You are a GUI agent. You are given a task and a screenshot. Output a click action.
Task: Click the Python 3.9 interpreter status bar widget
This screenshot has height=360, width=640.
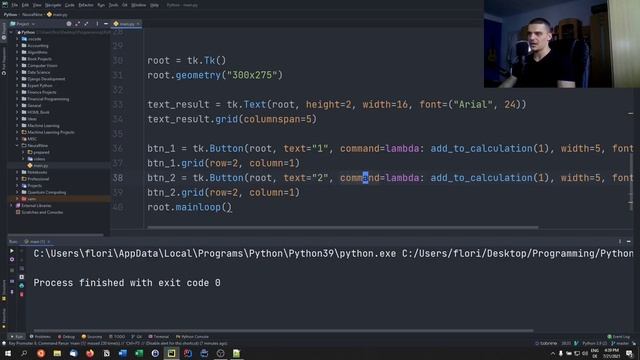594,343
